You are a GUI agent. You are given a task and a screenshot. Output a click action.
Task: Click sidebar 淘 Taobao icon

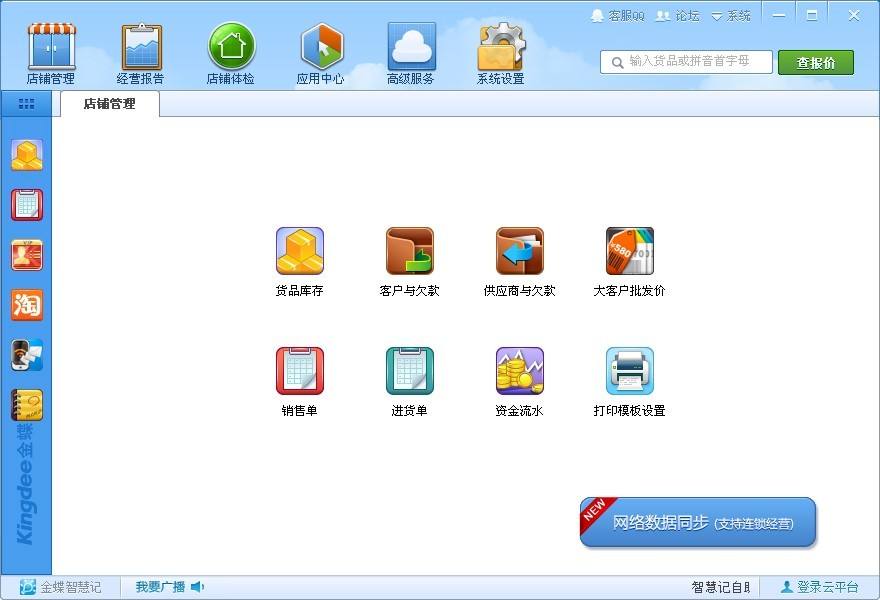(x=27, y=305)
